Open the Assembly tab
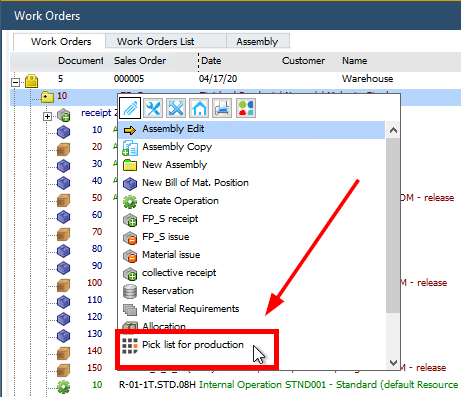Screen dimensions: 461x397 point(257,41)
